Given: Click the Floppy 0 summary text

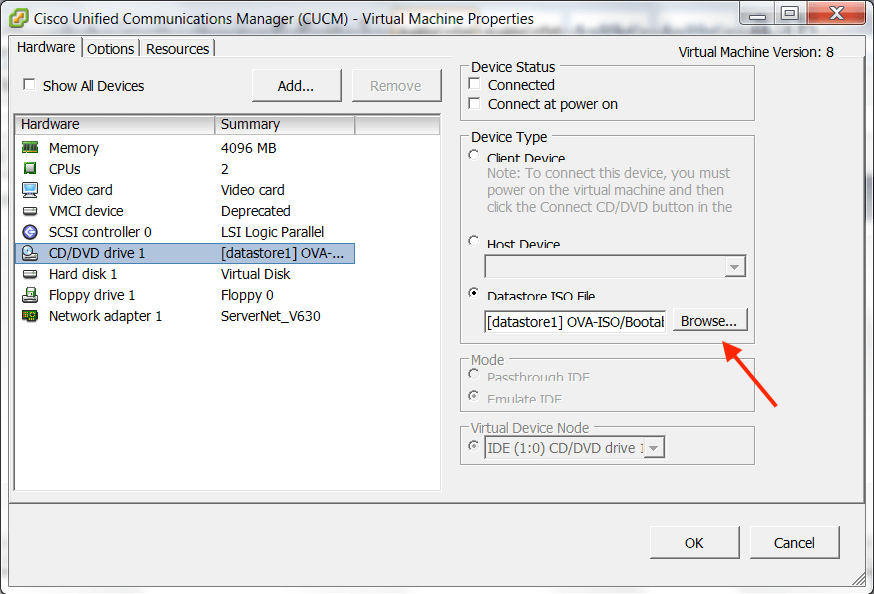Looking at the screenshot, I should coord(247,295).
